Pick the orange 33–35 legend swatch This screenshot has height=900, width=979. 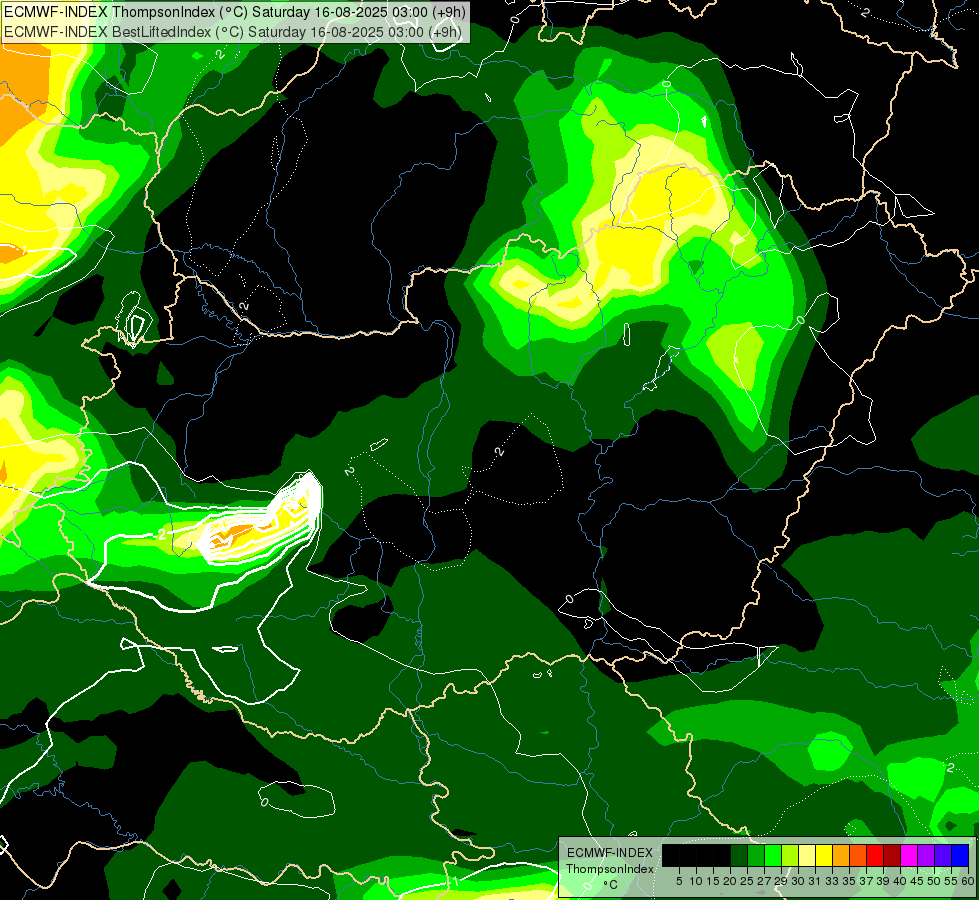pos(841,855)
